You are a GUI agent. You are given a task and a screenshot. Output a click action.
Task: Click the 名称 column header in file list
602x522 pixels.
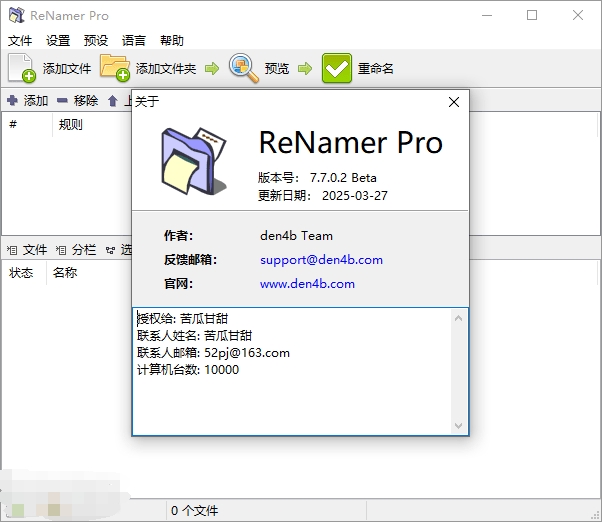pyautogui.click(x=65, y=273)
